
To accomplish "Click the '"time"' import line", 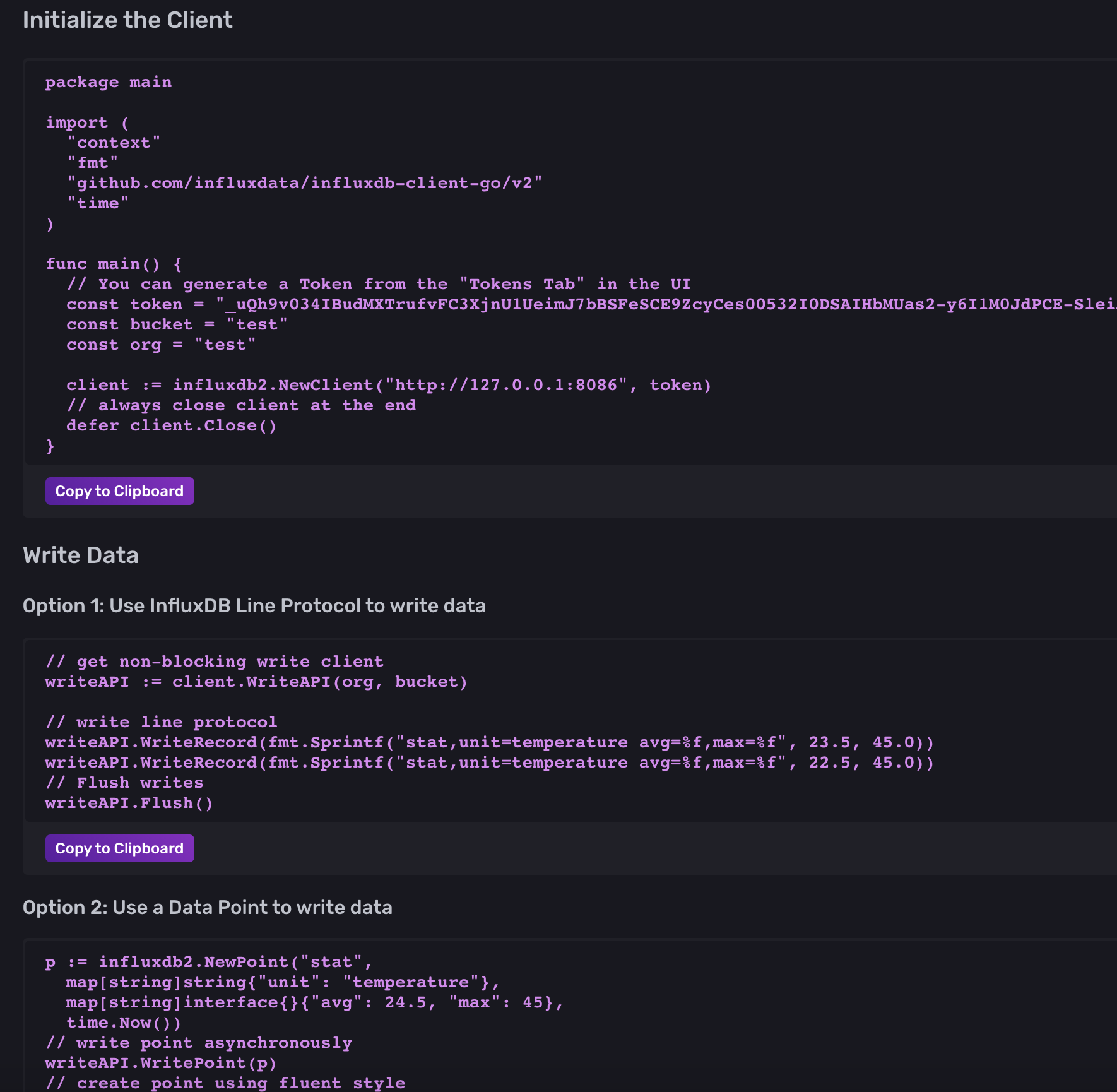I will (98, 203).
